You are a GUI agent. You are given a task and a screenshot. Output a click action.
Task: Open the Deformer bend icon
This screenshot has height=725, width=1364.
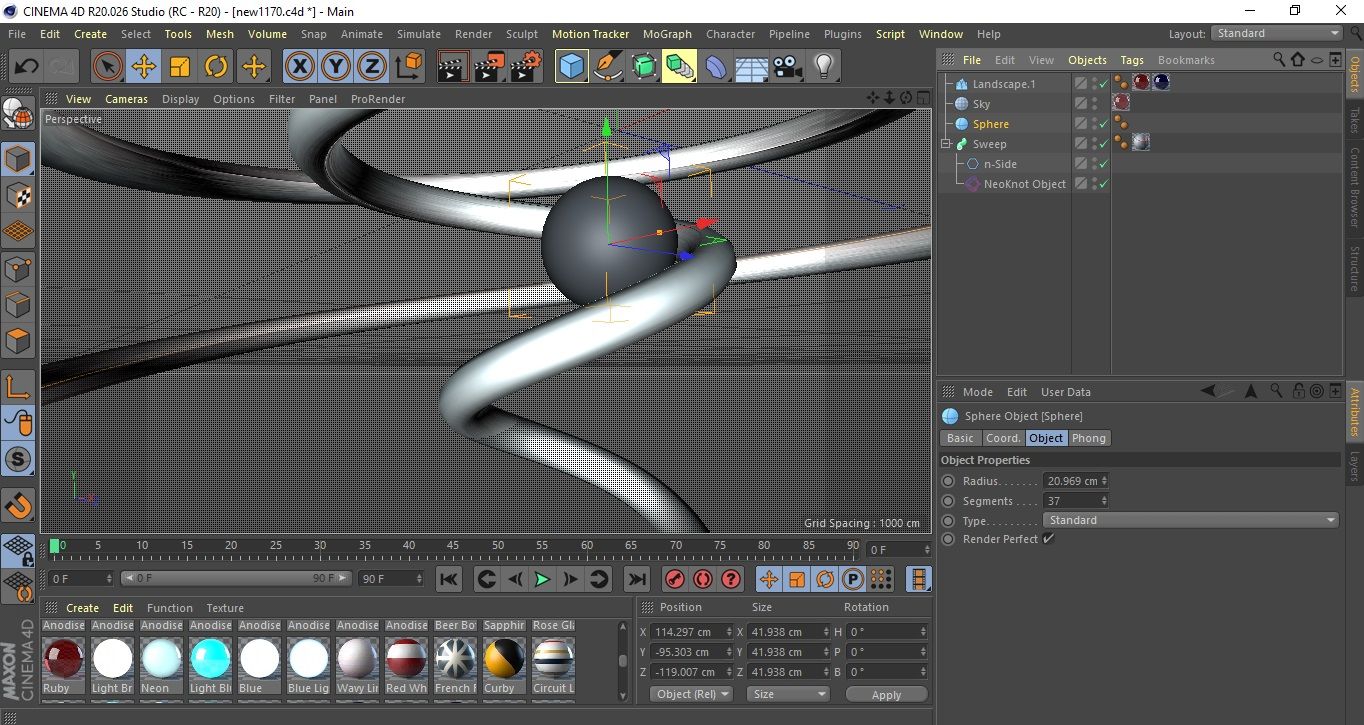tap(717, 67)
